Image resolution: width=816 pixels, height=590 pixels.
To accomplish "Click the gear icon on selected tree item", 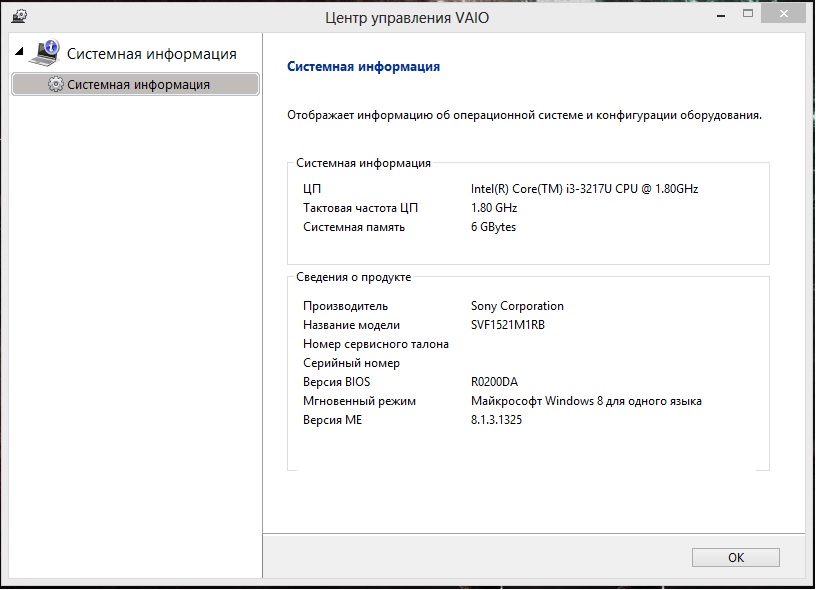I will coord(55,85).
